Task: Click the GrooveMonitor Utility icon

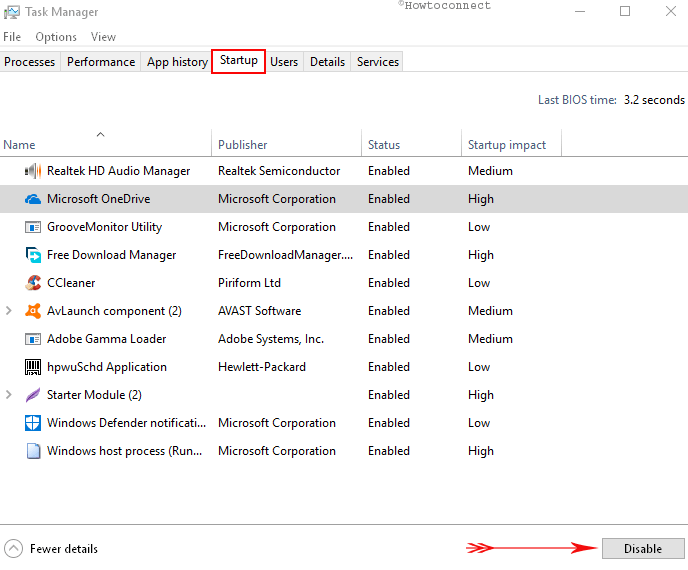Action: [33, 227]
